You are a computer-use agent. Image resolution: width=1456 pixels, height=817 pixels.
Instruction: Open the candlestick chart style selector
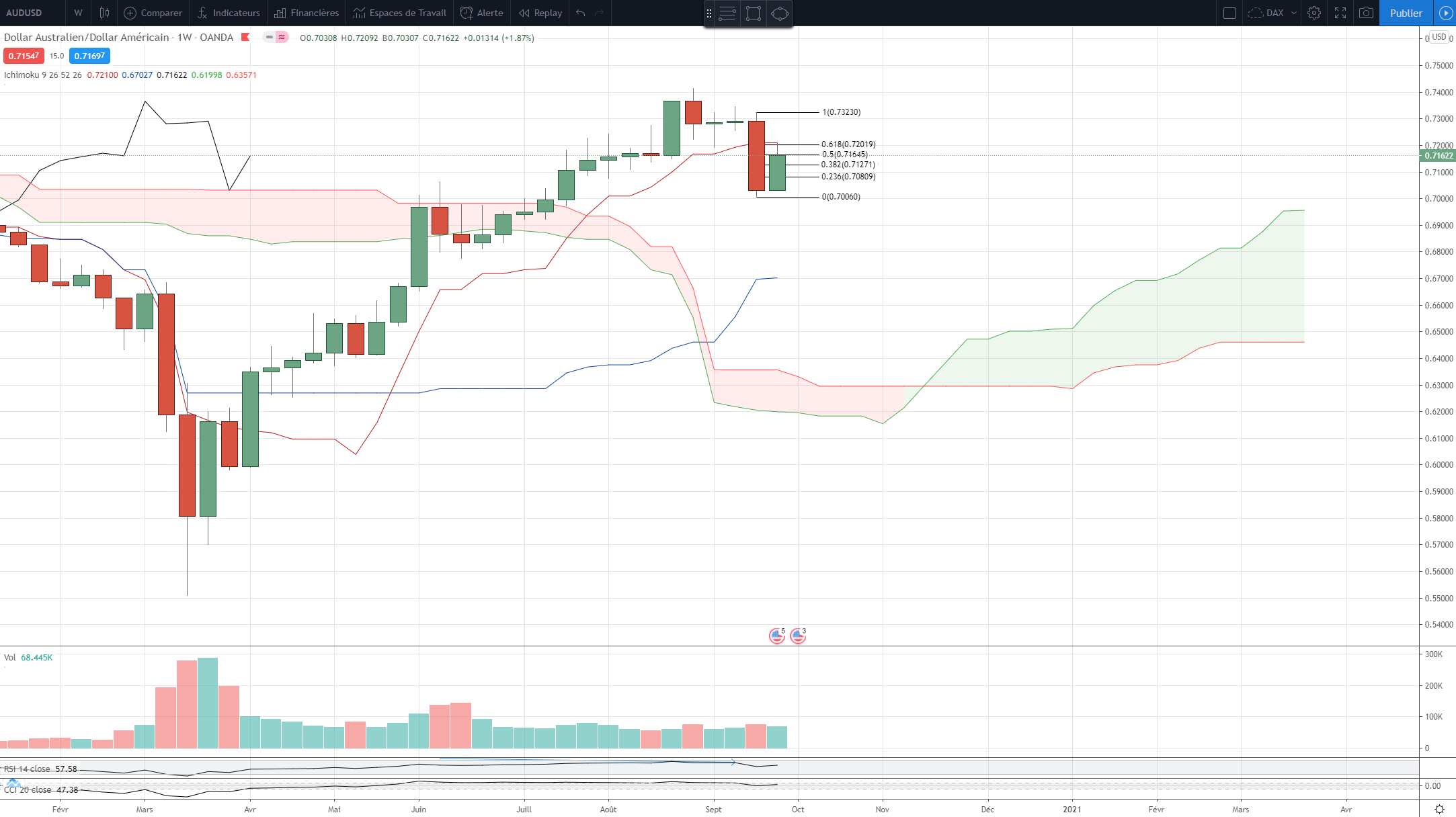(104, 13)
